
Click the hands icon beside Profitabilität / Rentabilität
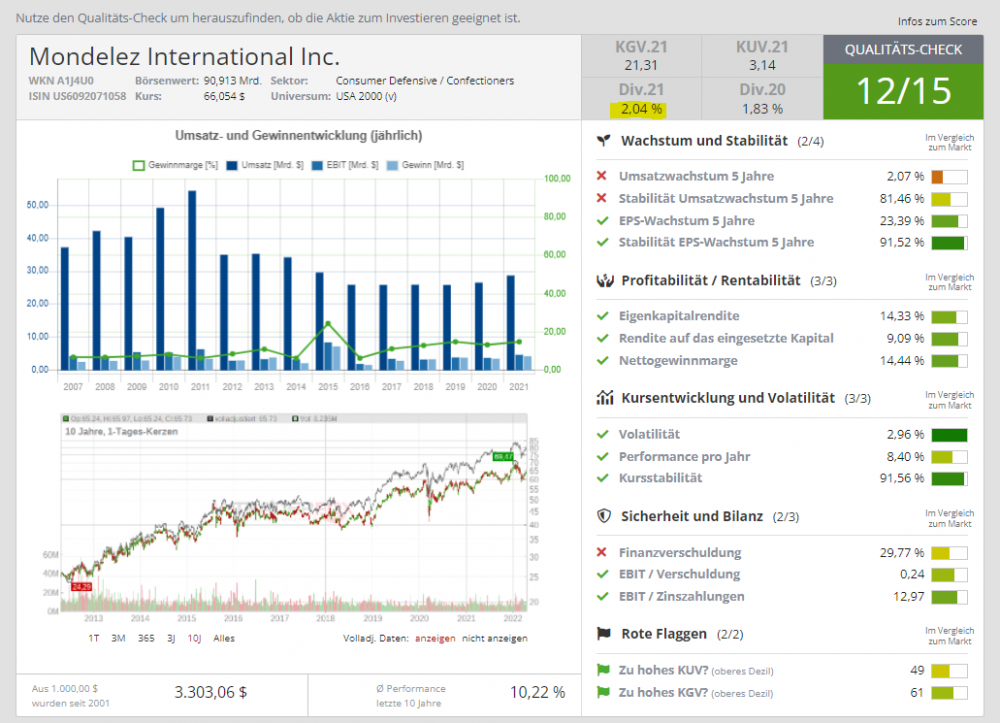tap(603, 280)
